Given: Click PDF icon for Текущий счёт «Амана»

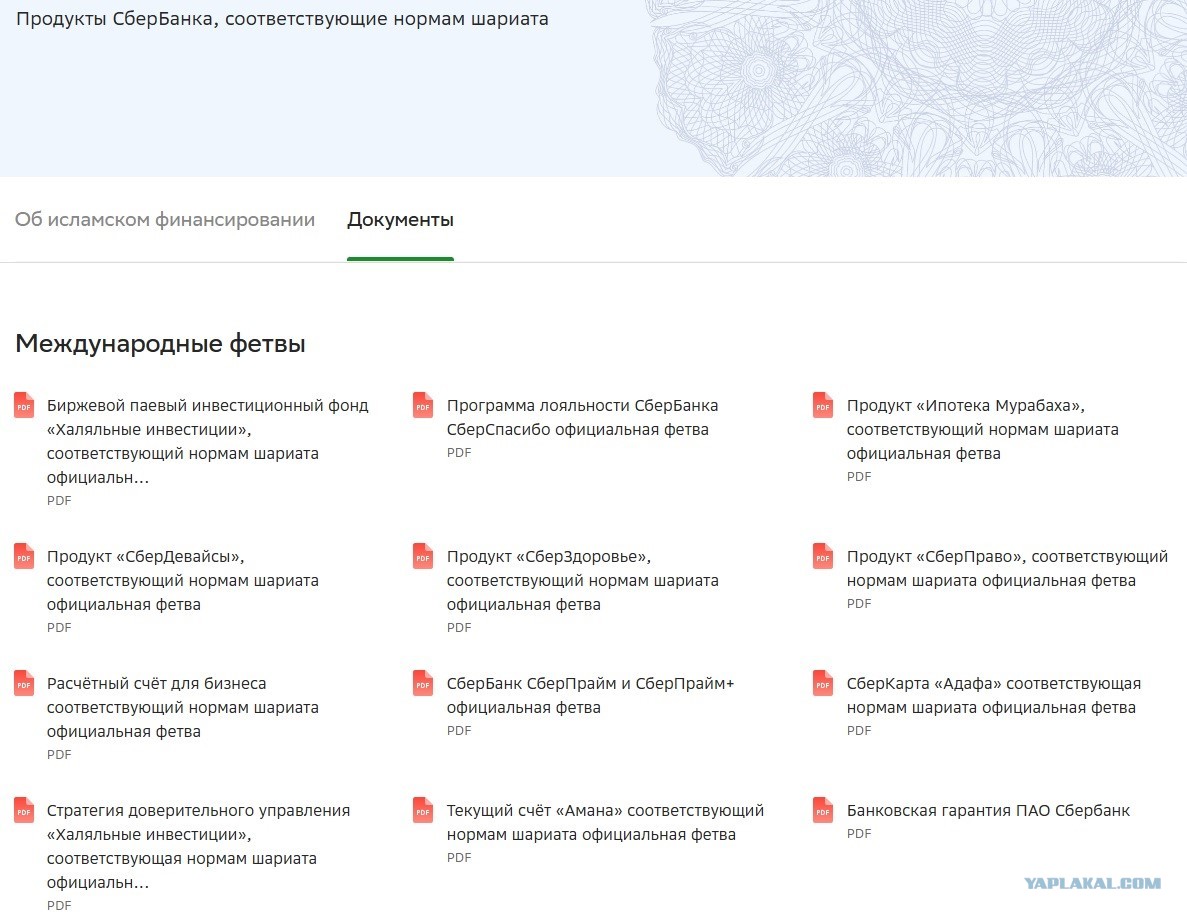Looking at the screenshot, I should coord(423,810).
